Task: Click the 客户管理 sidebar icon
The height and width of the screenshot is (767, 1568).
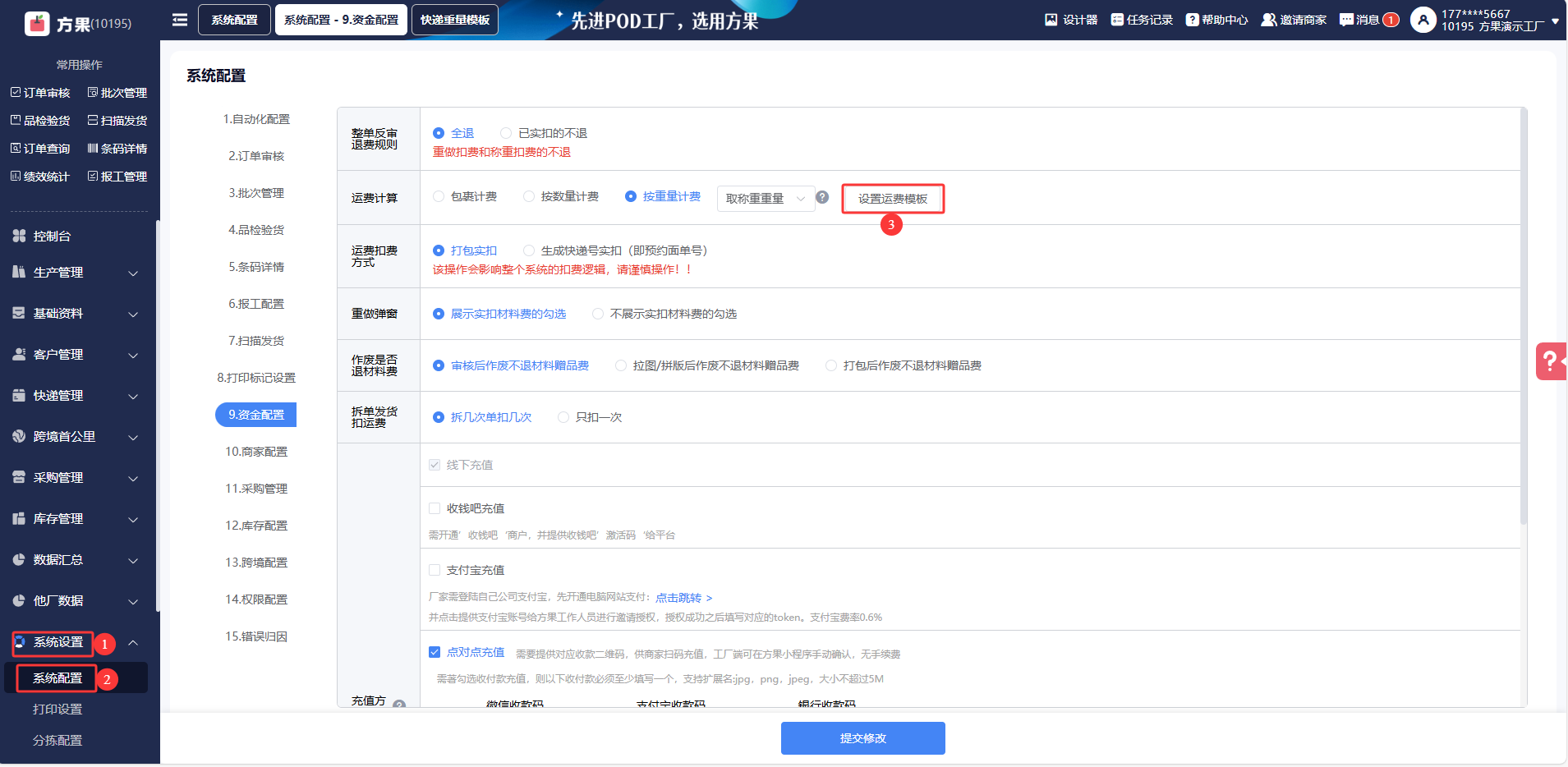Action: (19, 354)
